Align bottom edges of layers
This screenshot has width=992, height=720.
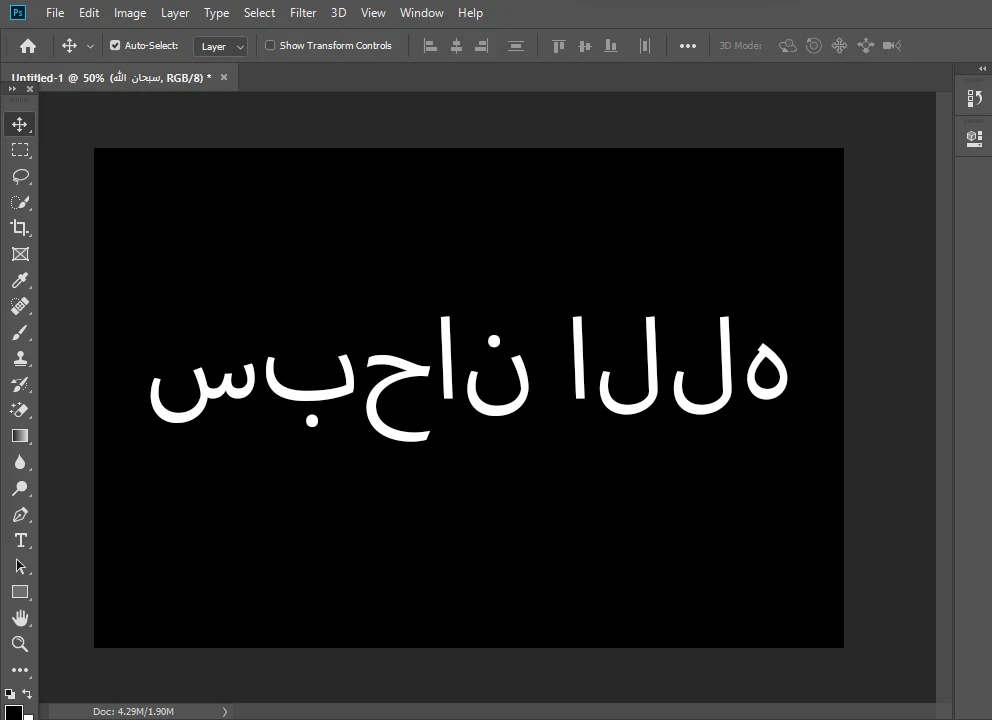[x=611, y=46]
